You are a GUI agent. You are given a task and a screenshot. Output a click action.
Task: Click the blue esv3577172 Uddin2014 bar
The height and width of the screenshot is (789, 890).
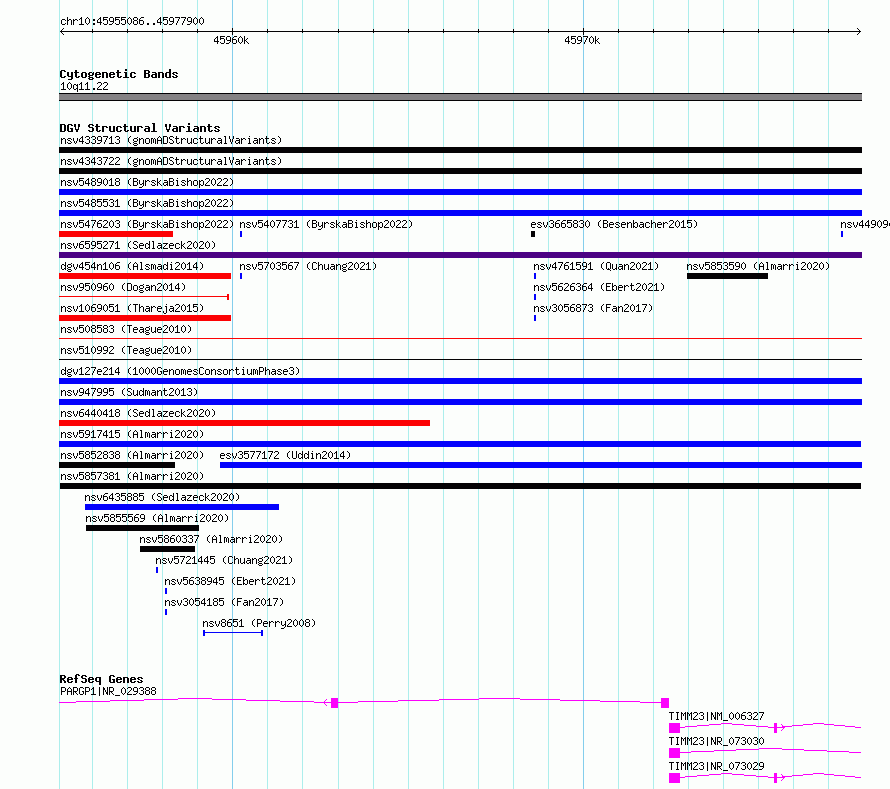tap(541, 465)
